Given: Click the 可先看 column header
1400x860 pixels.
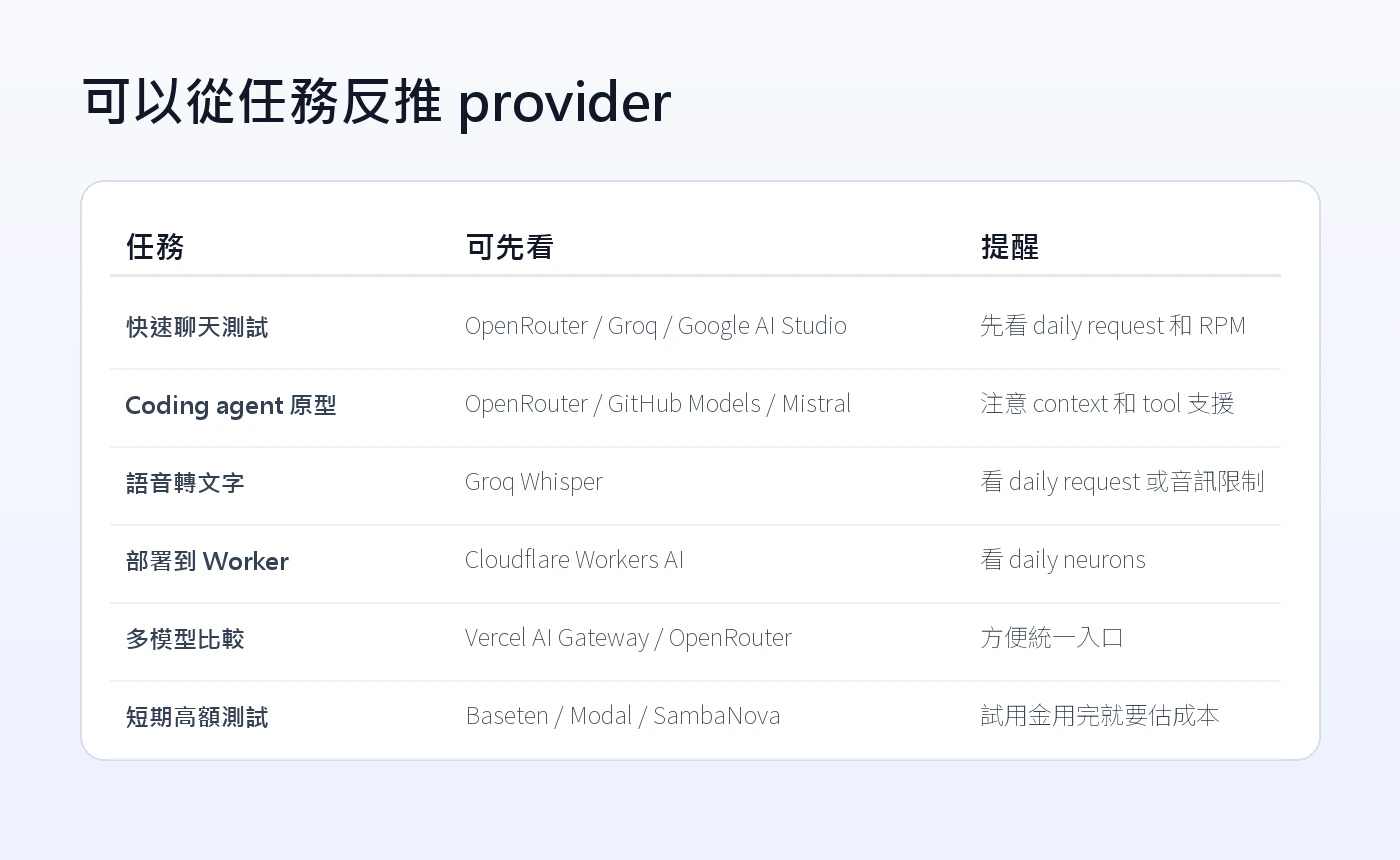Looking at the screenshot, I should coord(509,246).
